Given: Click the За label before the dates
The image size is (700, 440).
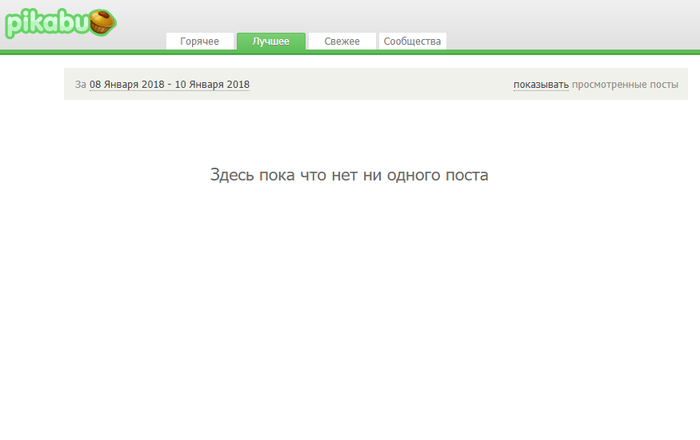Looking at the screenshot, I should pyautogui.click(x=80, y=85).
